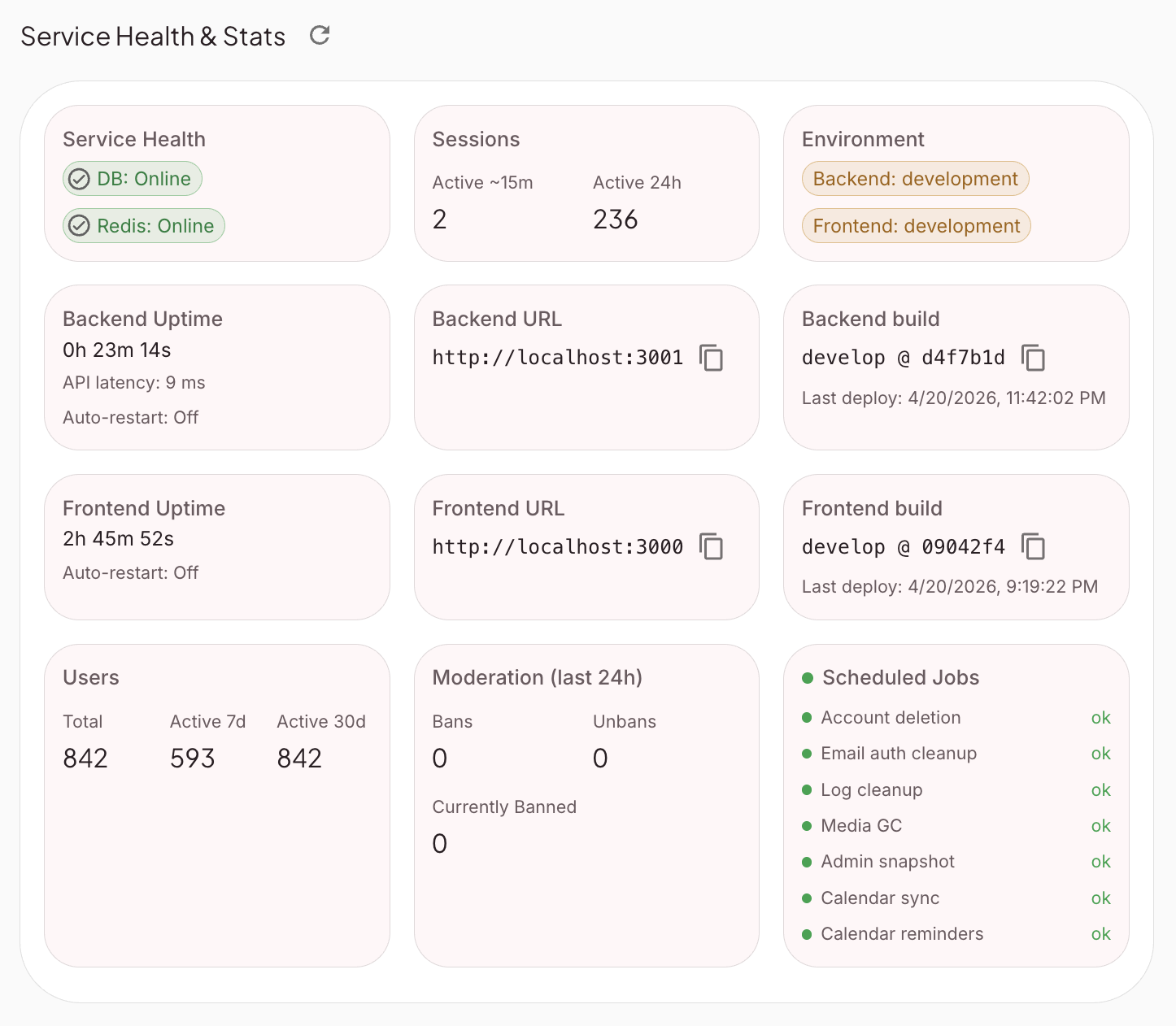Viewport: 1176px width, 1026px height.
Task: Click the green dot beside Scheduled Jobs
Action: tap(808, 678)
